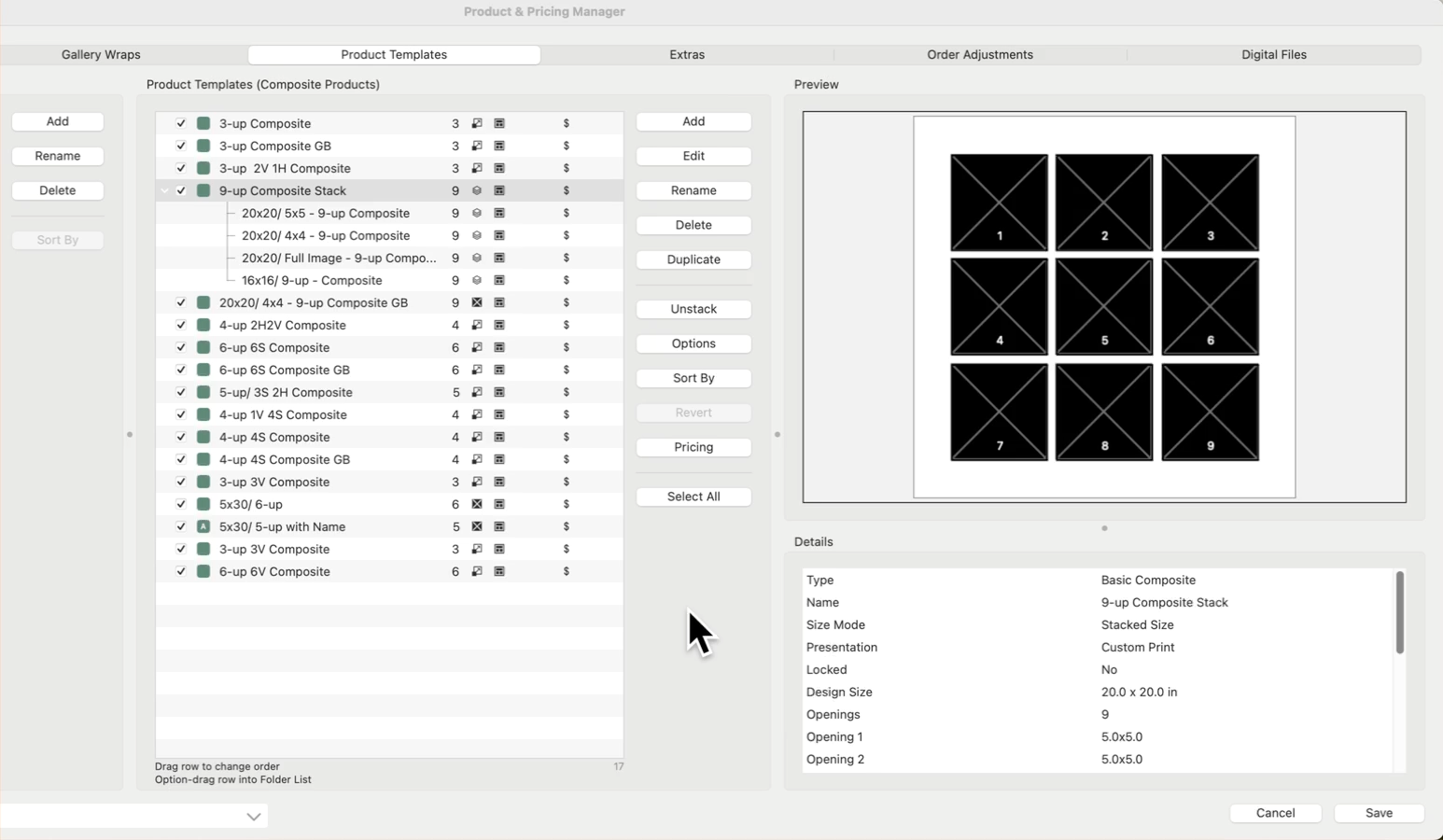Click the resize icon in 3-up Composite row
1443x840 pixels.
[x=477, y=123]
